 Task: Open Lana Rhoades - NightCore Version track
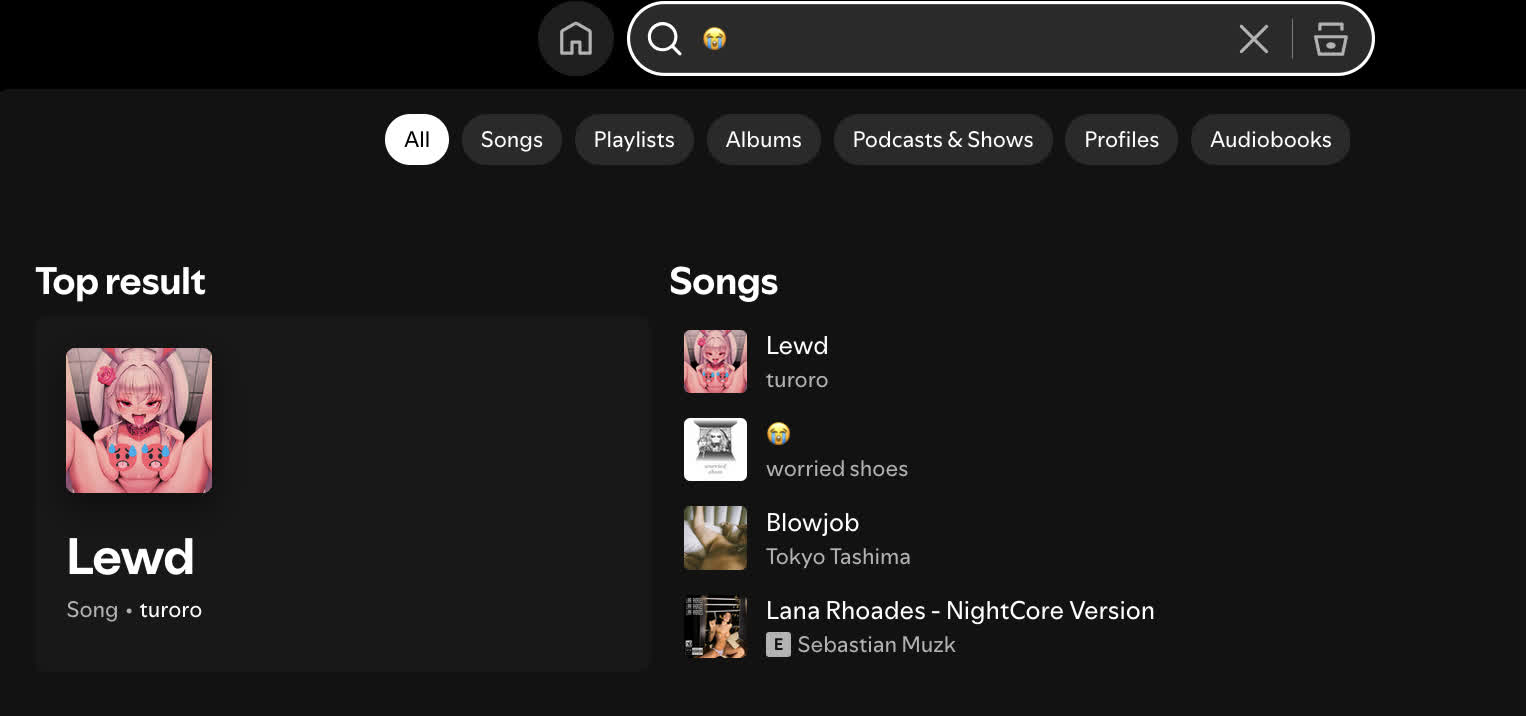coord(960,610)
